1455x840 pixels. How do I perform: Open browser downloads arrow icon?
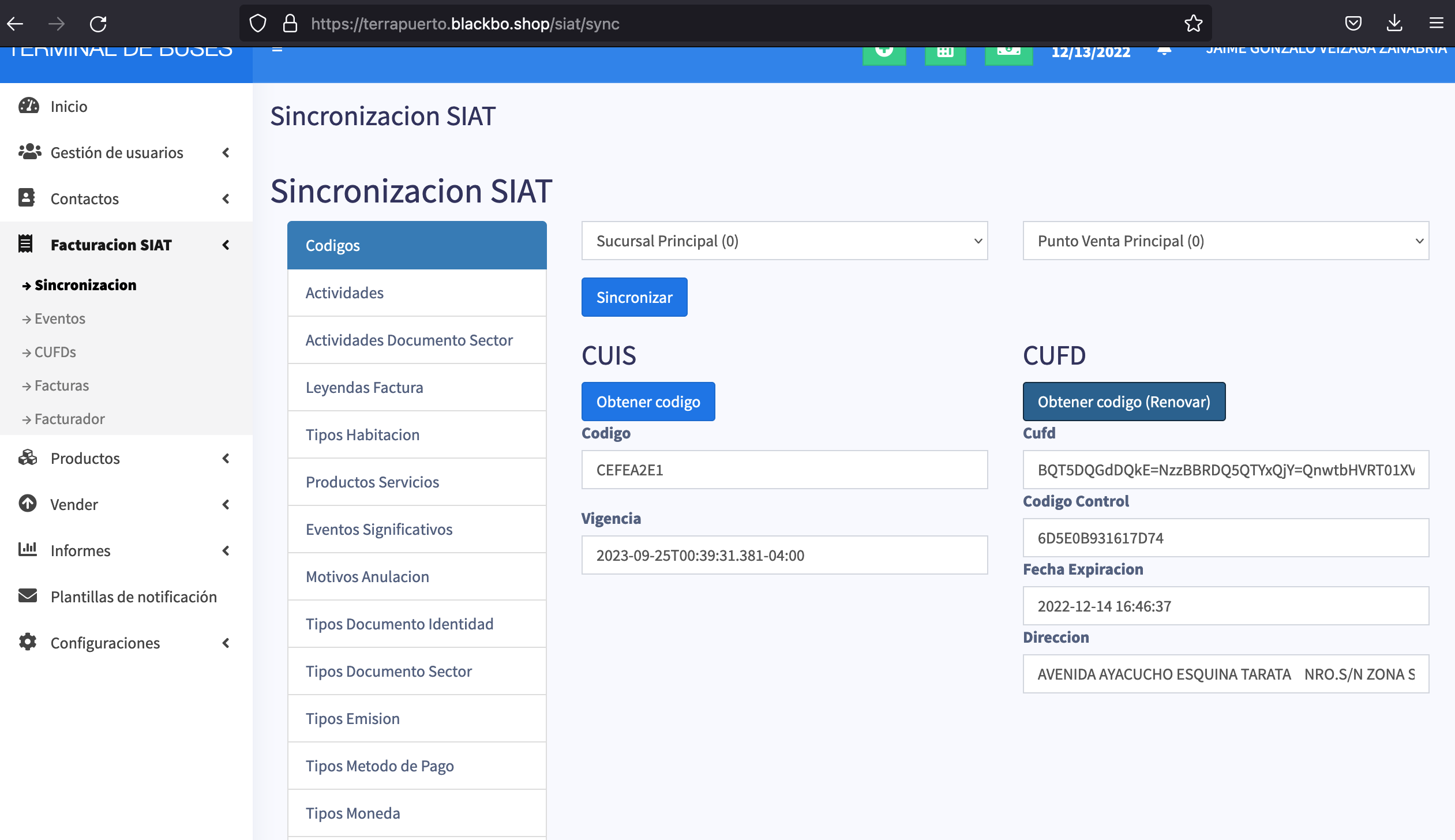point(1394,24)
